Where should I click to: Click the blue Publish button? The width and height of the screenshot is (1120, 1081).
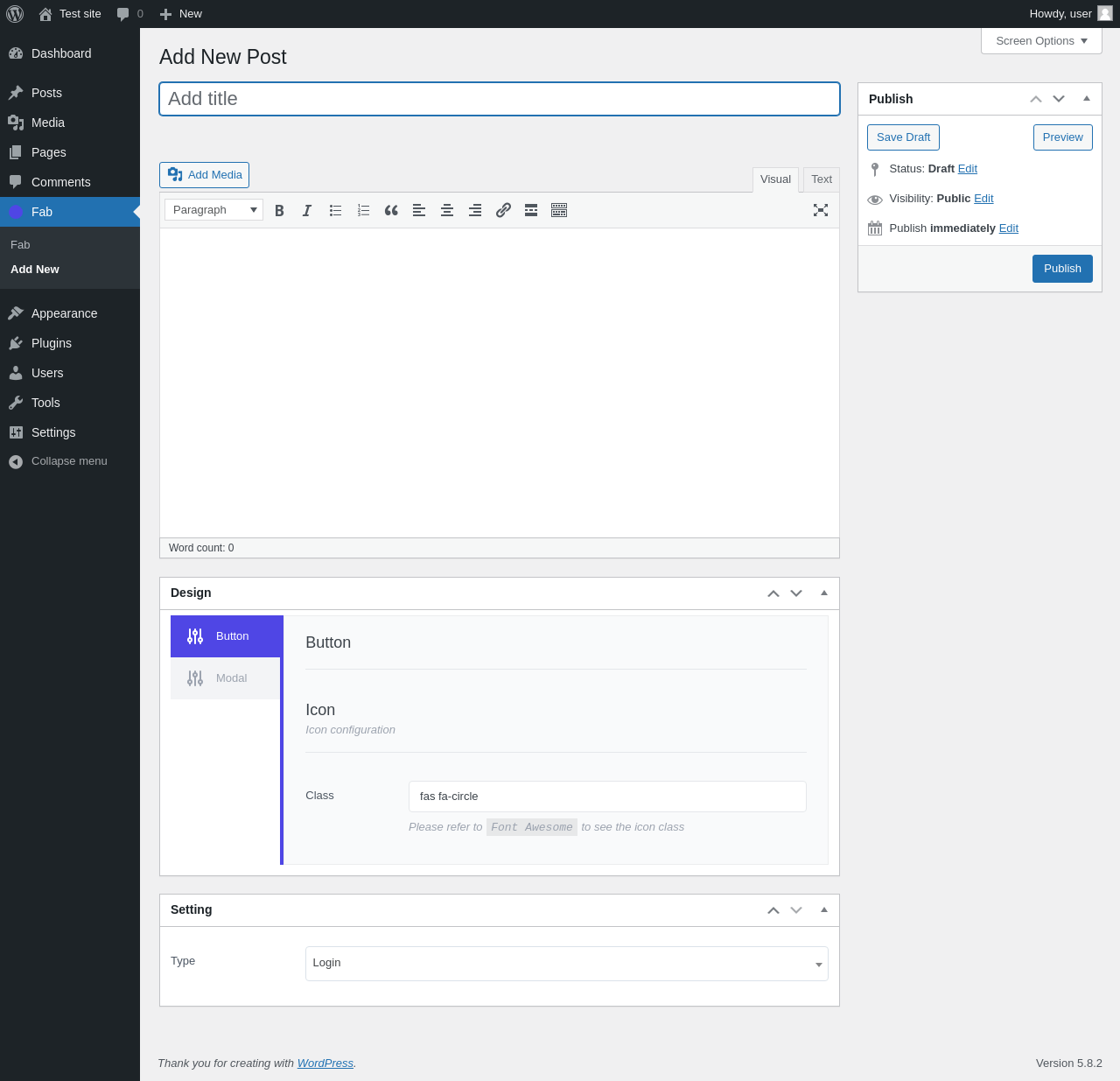[1062, 269]
